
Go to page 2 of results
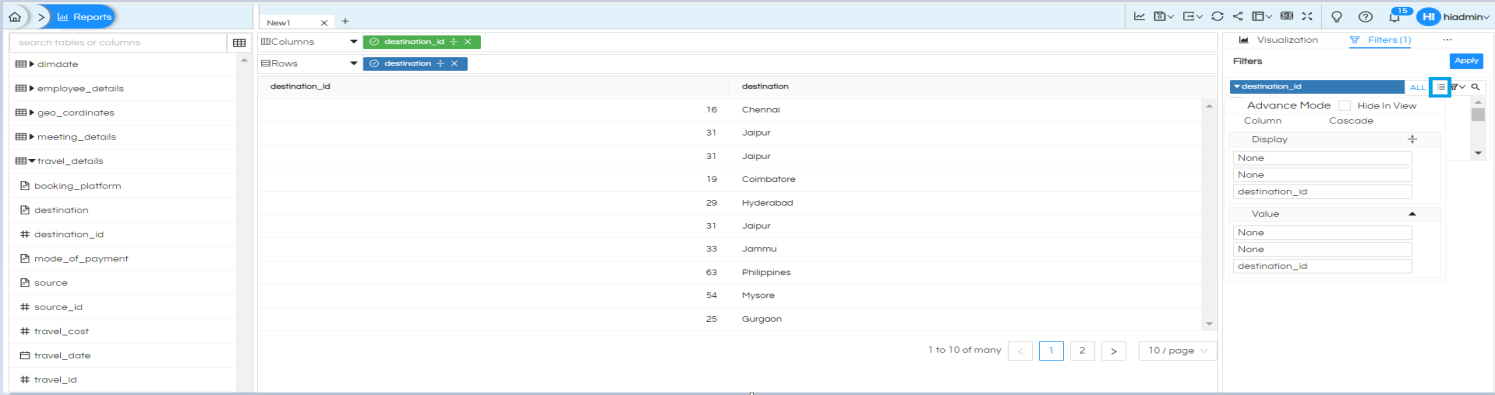tap(1082, 351)
